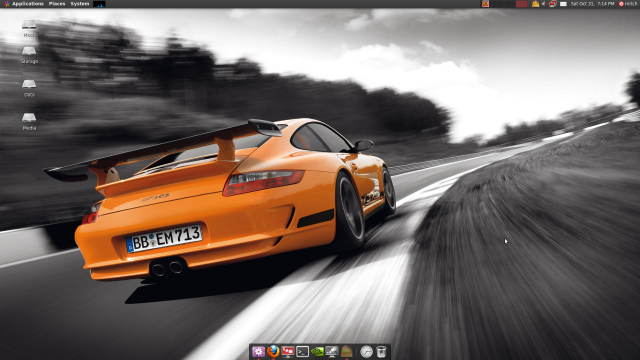Open the System menu
The height and width of the screenshot is (360, 640).
tap(80, 4)
